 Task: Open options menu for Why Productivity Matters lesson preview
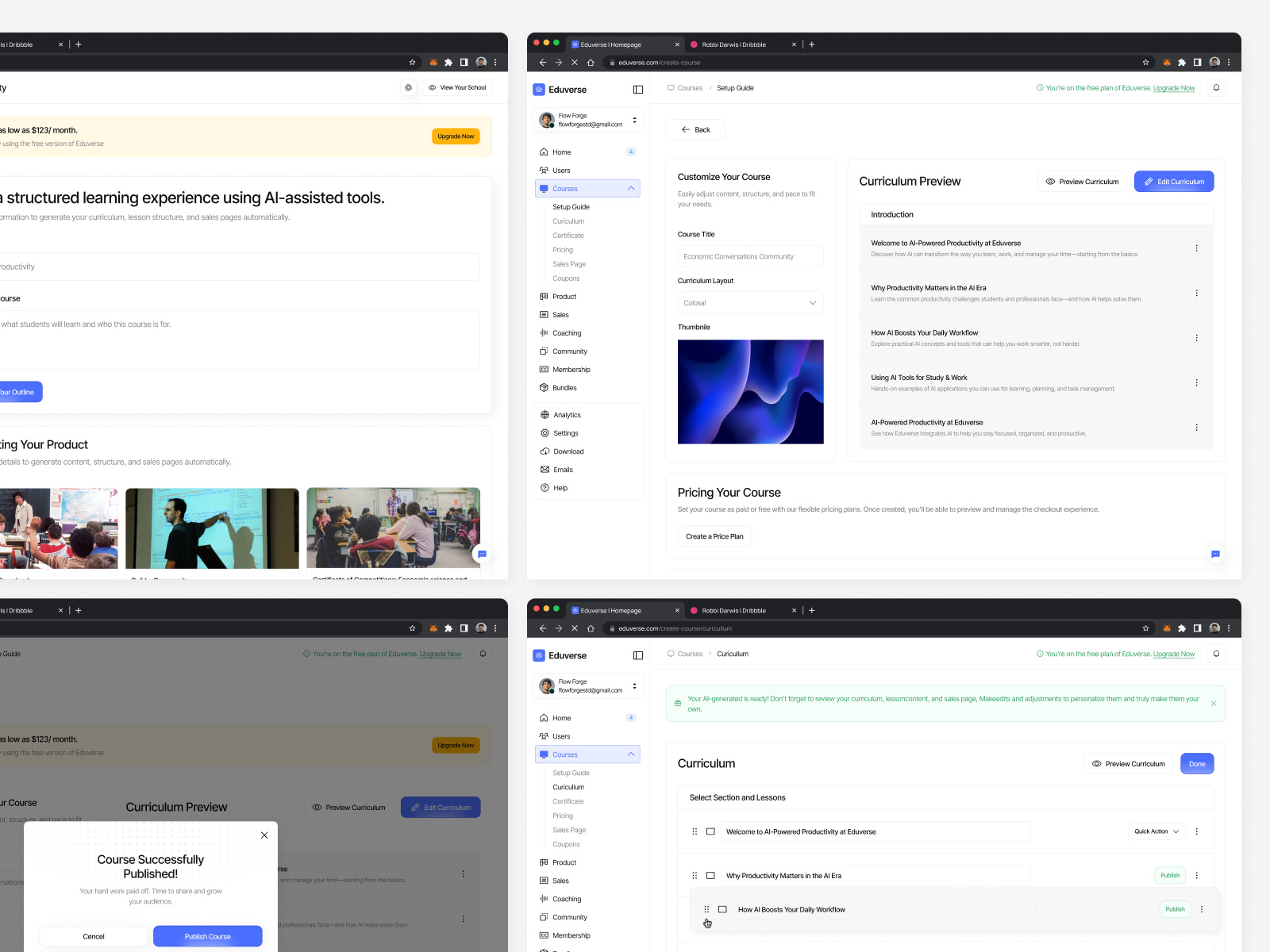point(1196,294)
